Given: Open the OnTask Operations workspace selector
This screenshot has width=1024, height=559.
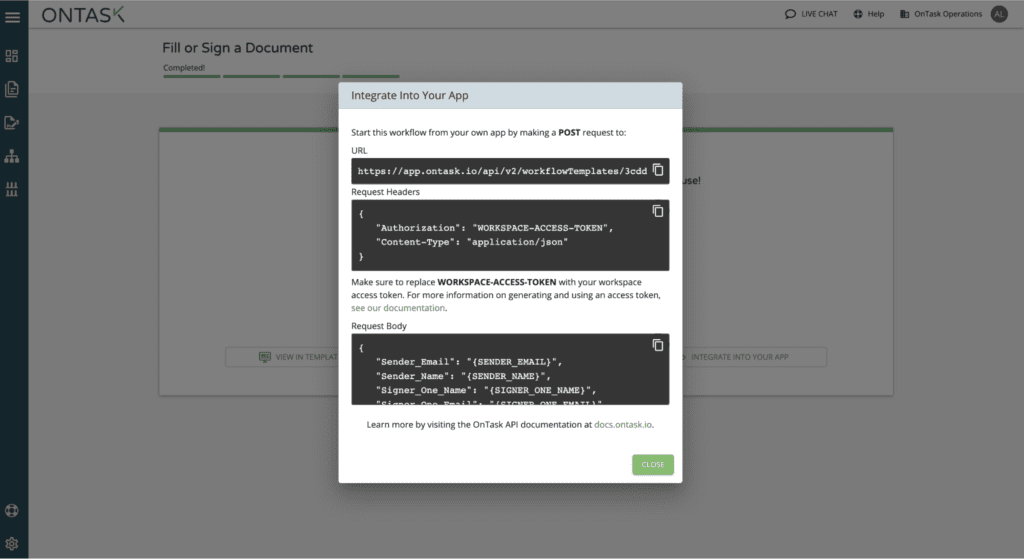Looking at the screenshot, I should coord(941,14).
